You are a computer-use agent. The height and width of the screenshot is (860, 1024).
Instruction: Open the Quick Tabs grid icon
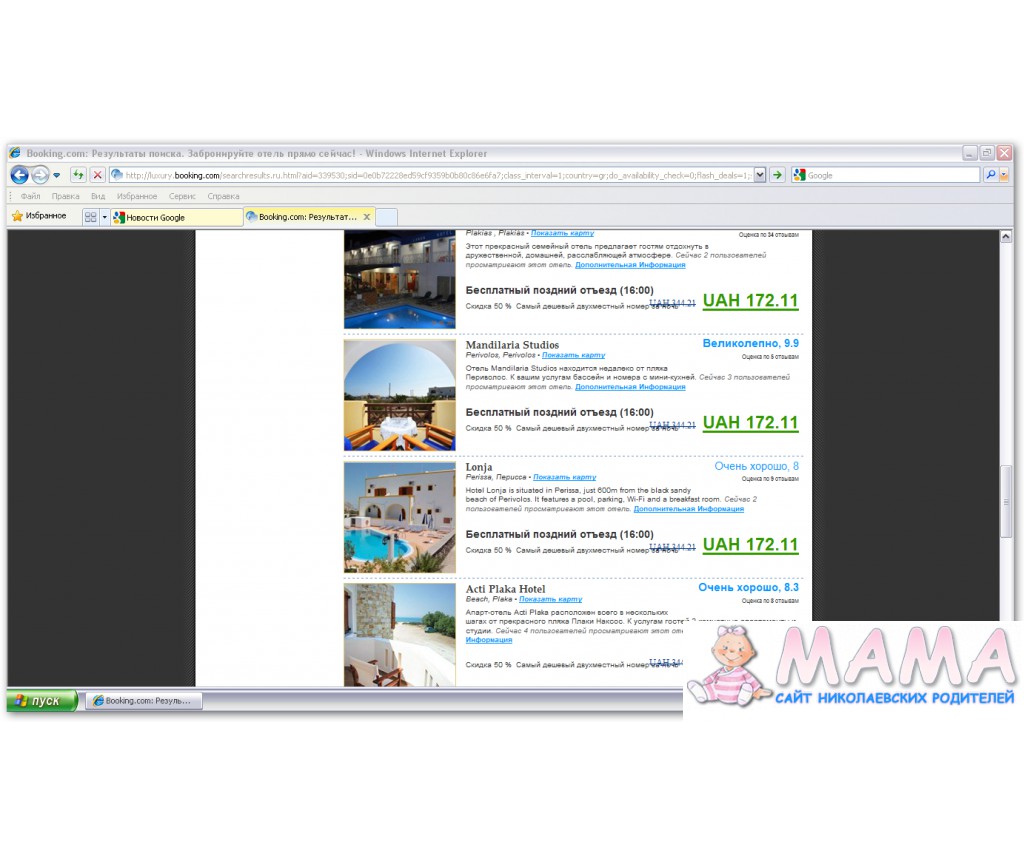(x=90, y=217)
